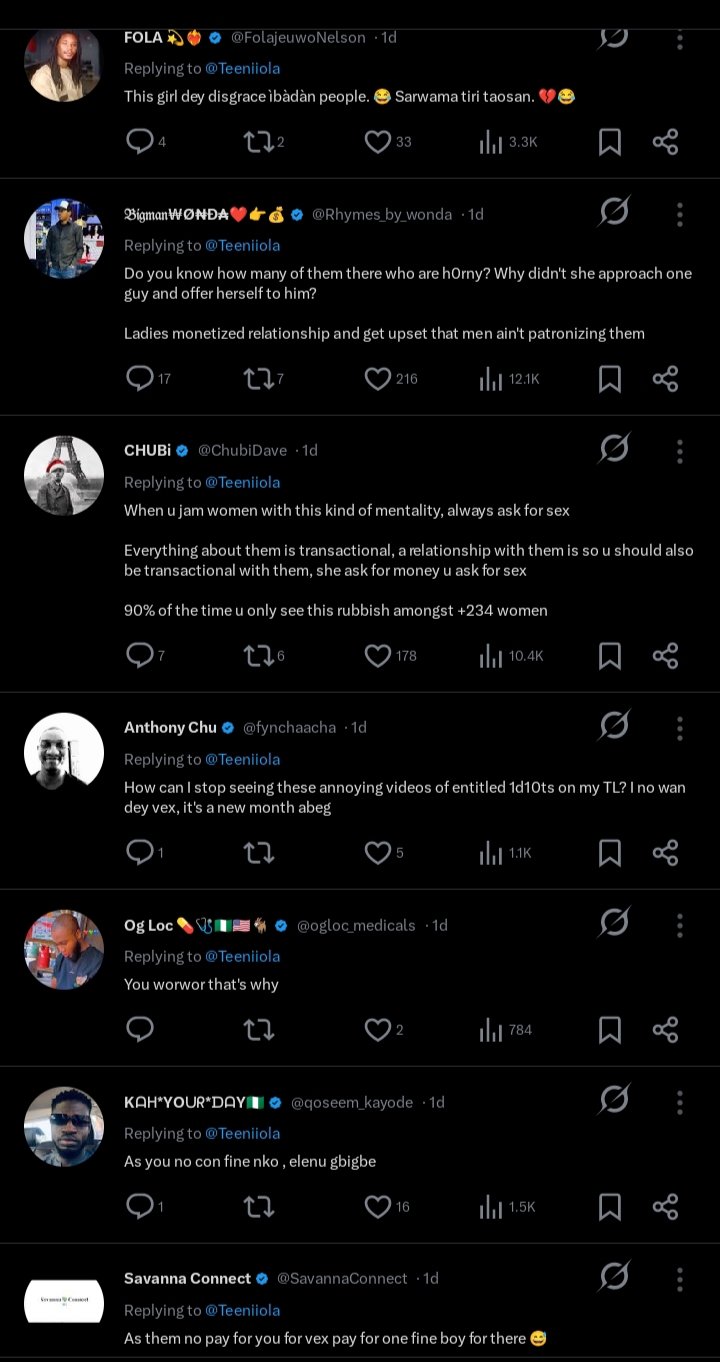Open Grok icon on CHUBi's tweet
The height and width of the screenshot is (1362, 720).
[x=614, y=449]
